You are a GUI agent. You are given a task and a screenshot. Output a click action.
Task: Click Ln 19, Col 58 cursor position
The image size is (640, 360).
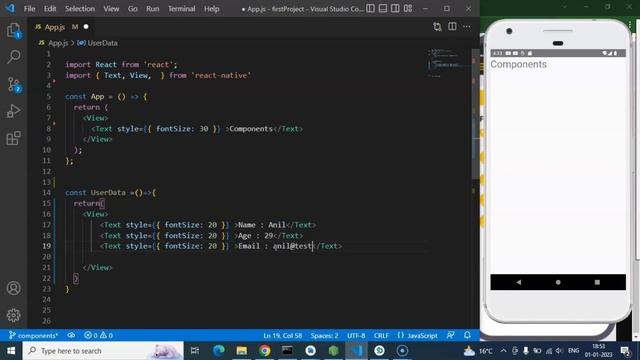[282, 336]
